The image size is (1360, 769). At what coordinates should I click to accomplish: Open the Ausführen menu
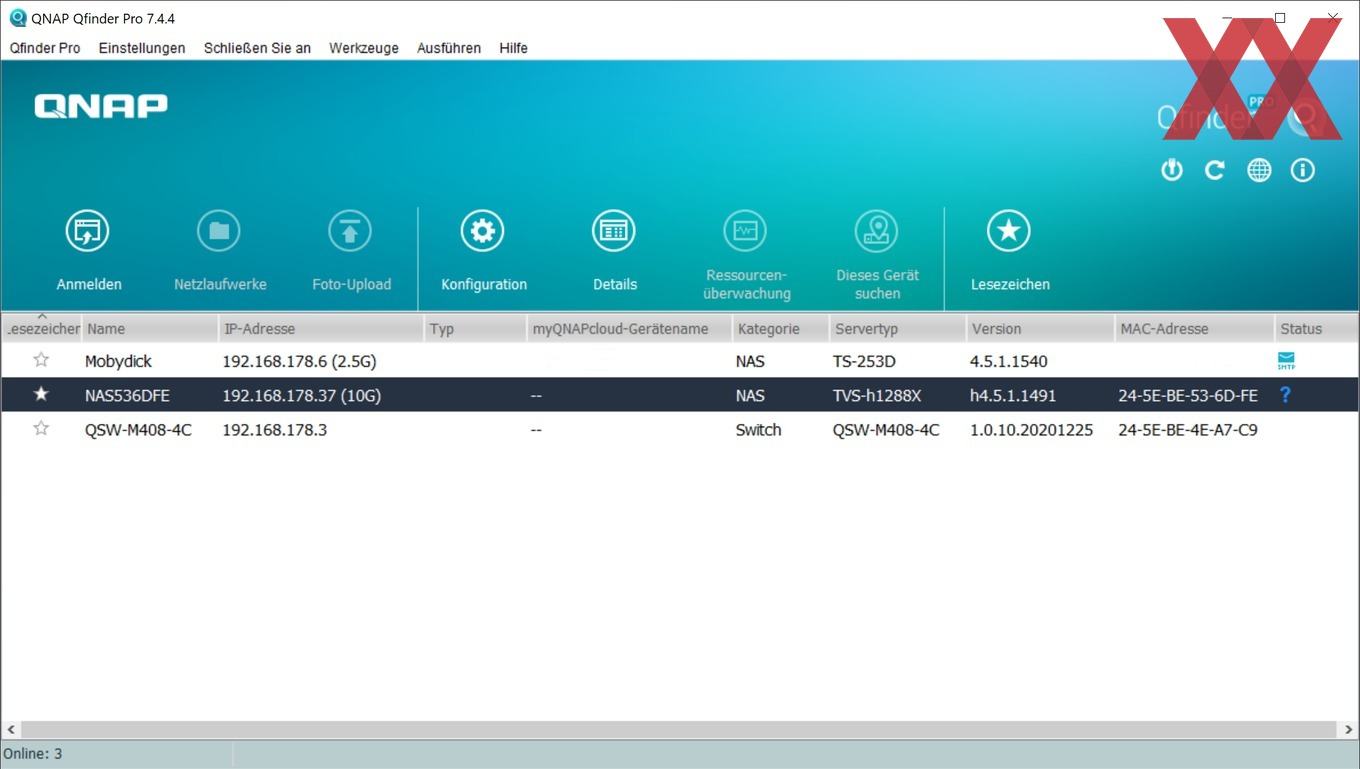click(449, 48)
